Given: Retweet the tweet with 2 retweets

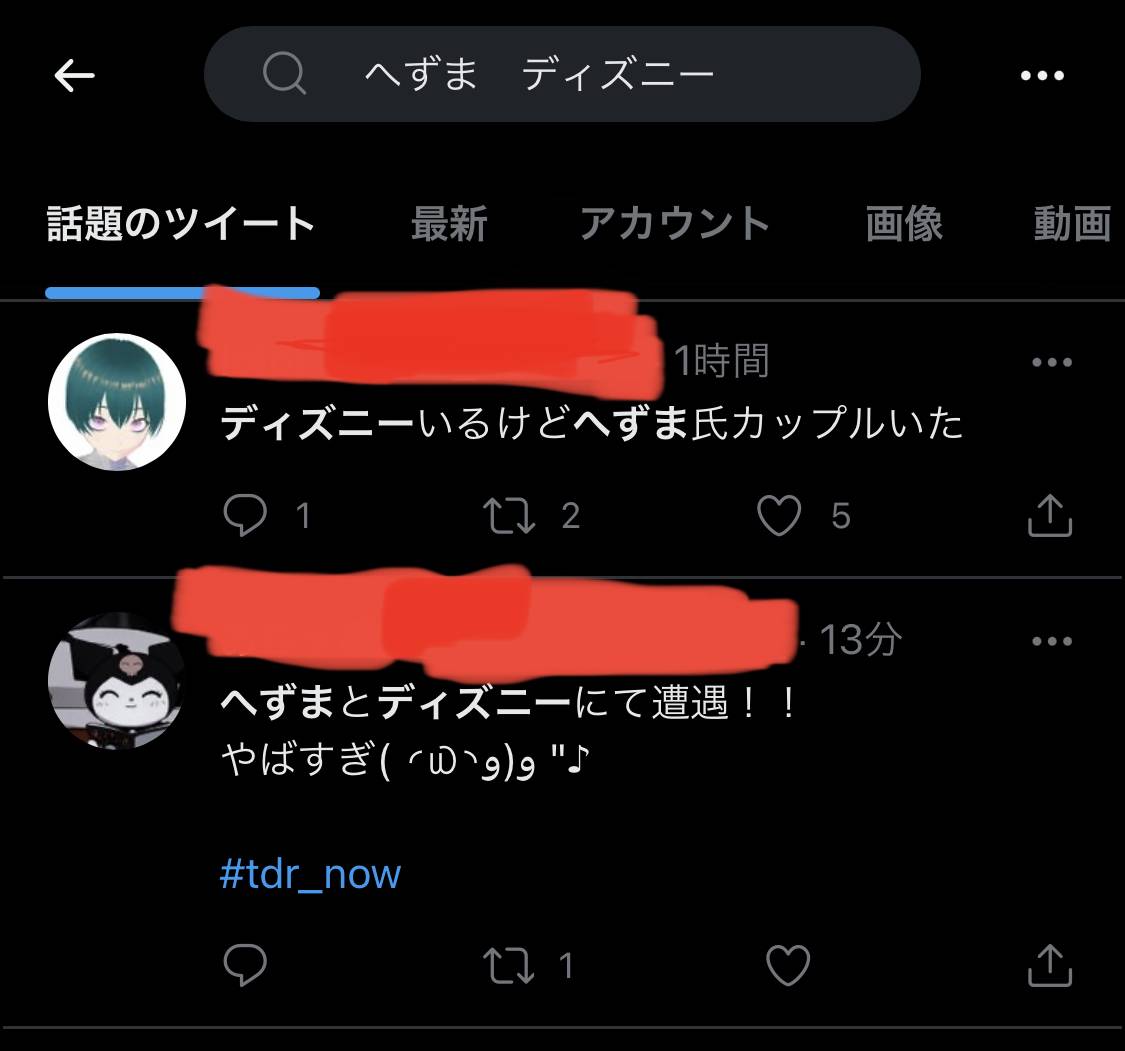Looking at the screenshot, I should coord(509,516).
